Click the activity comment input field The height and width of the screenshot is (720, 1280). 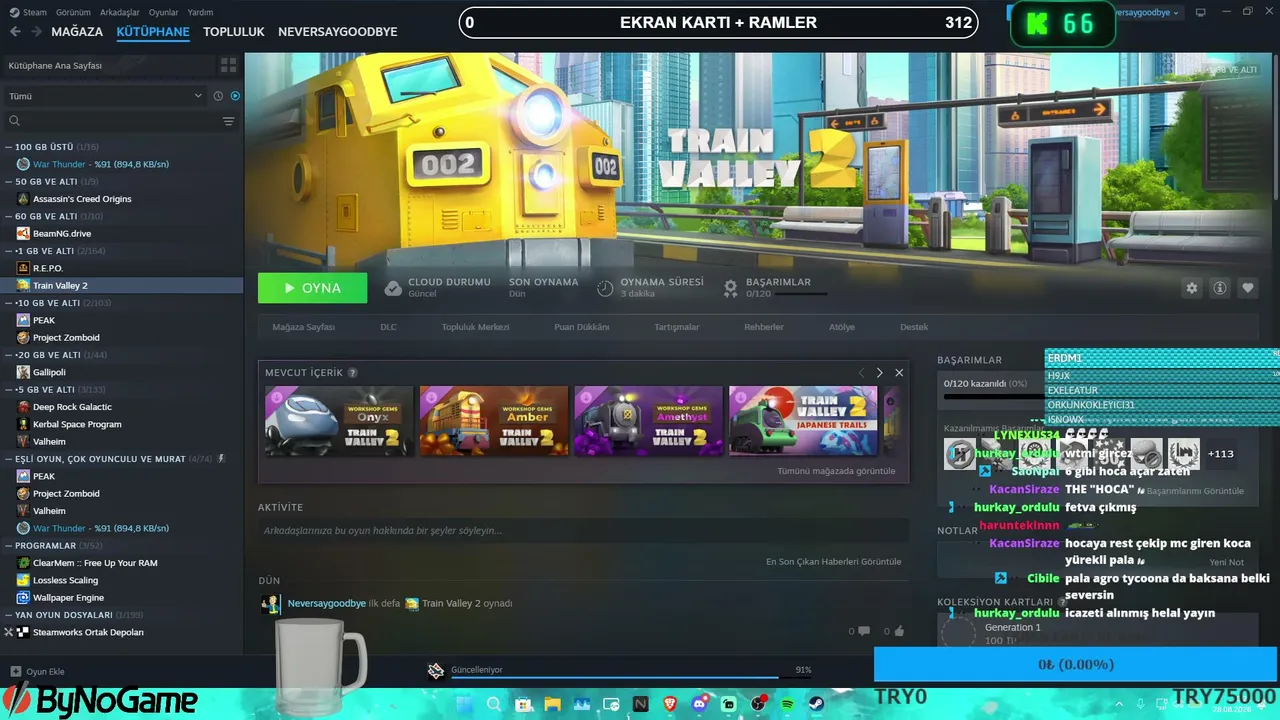pos(583,531)
